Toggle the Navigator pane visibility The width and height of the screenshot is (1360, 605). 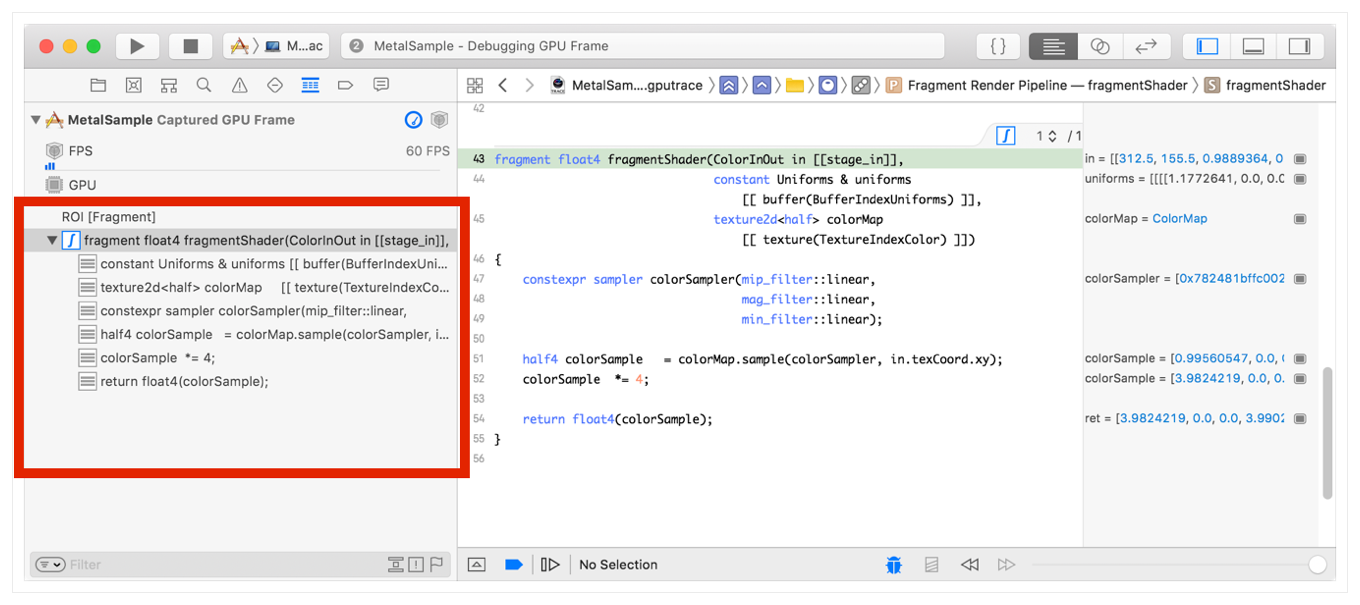1207,46
